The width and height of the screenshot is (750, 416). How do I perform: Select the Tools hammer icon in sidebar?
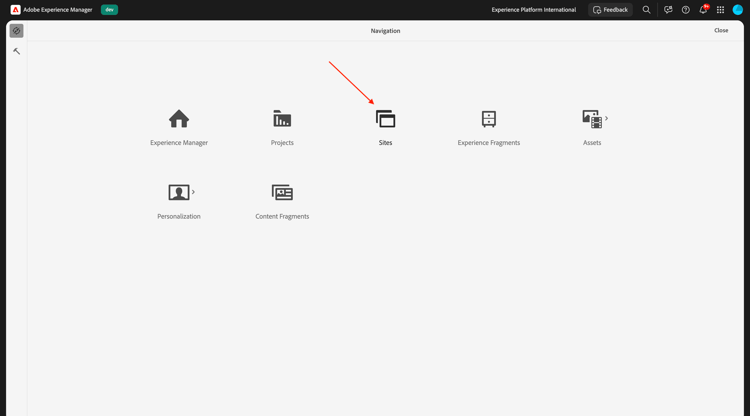(x=17, y=51)
